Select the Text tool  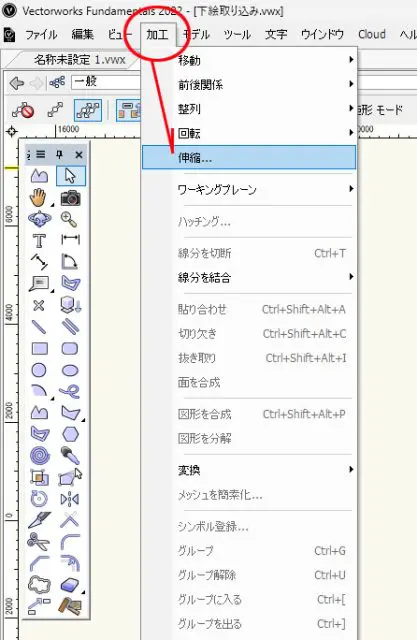pos(39,240)
